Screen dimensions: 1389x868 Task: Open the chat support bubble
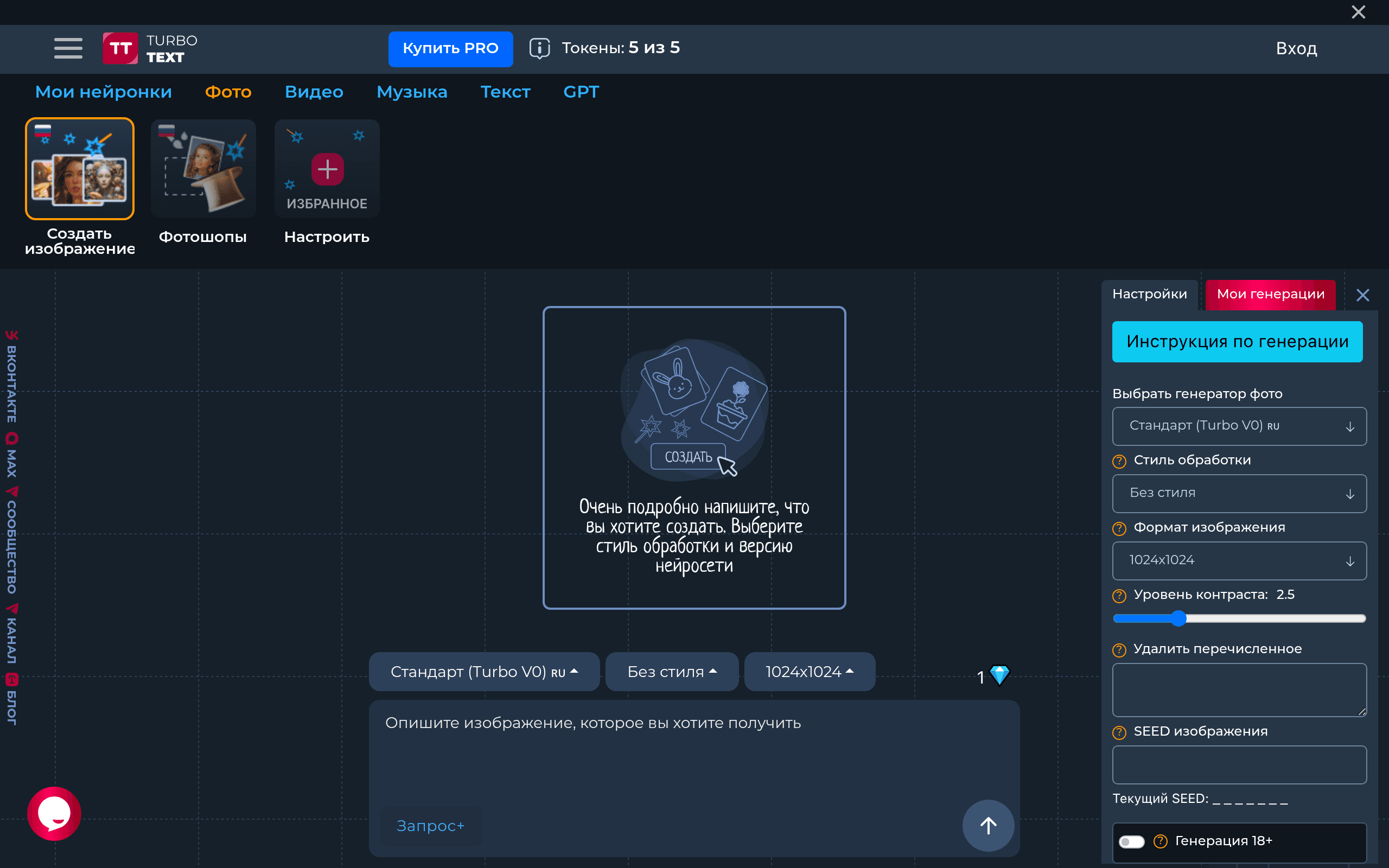(x=54, y=813)
